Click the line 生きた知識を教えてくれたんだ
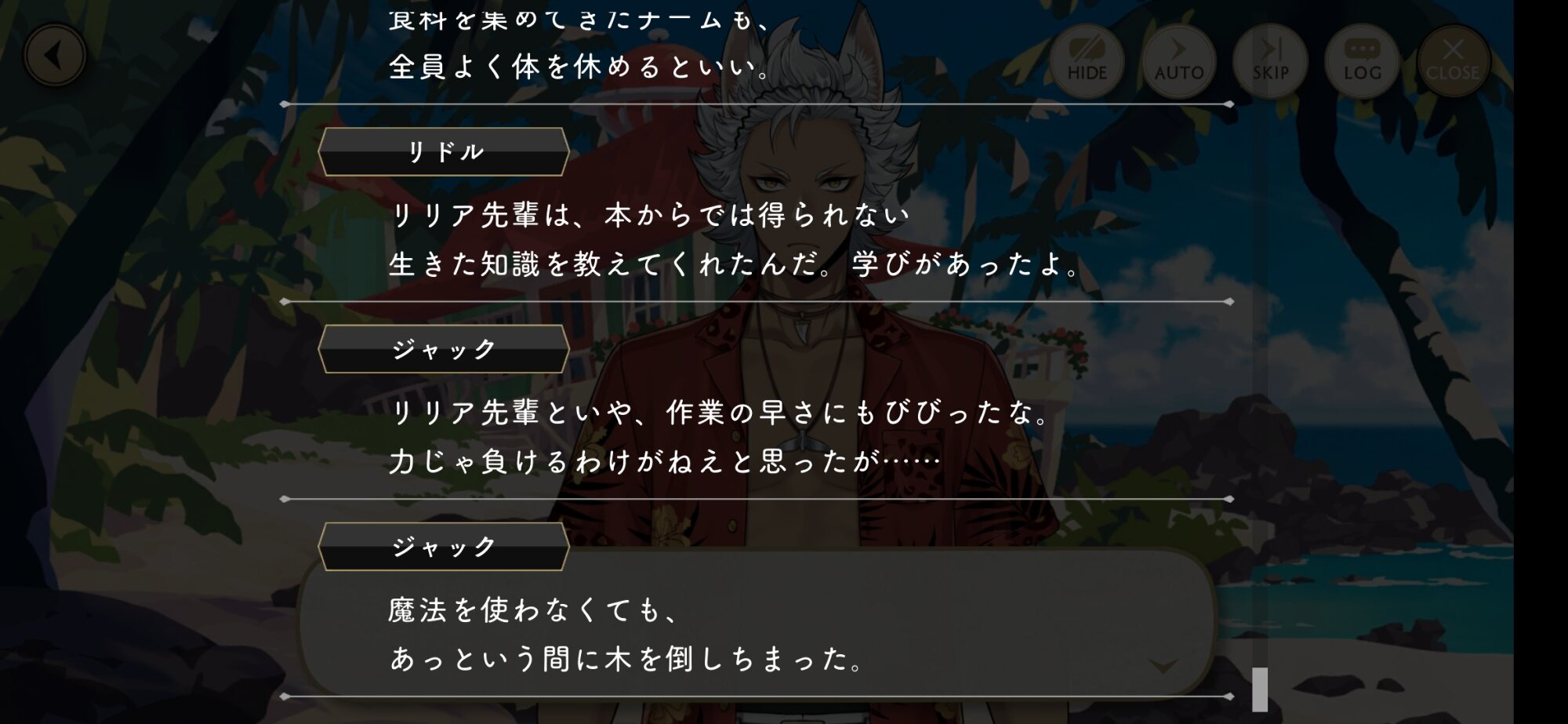1568x724 pixels. click(x=735, y=264)
